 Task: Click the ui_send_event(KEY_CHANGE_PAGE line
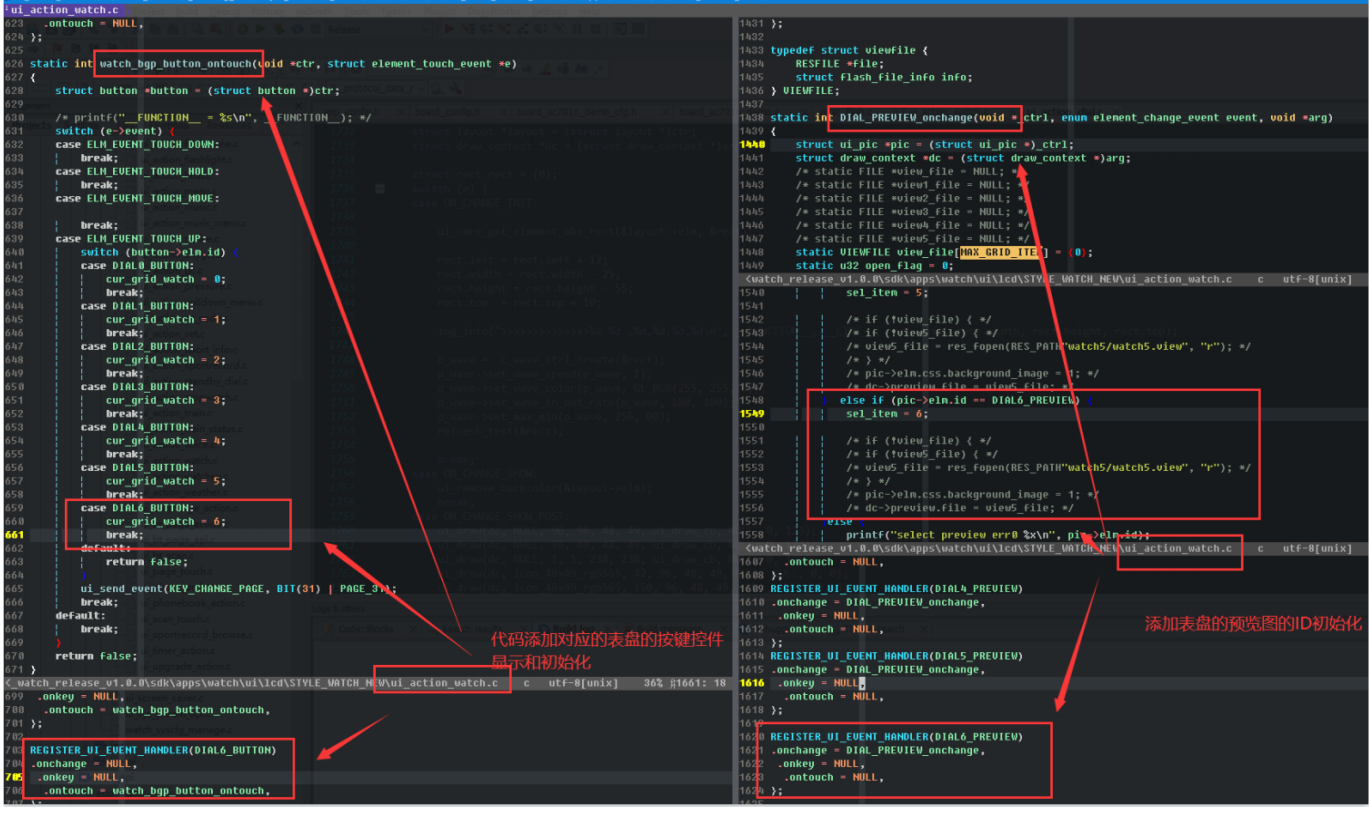click(239, 588)
